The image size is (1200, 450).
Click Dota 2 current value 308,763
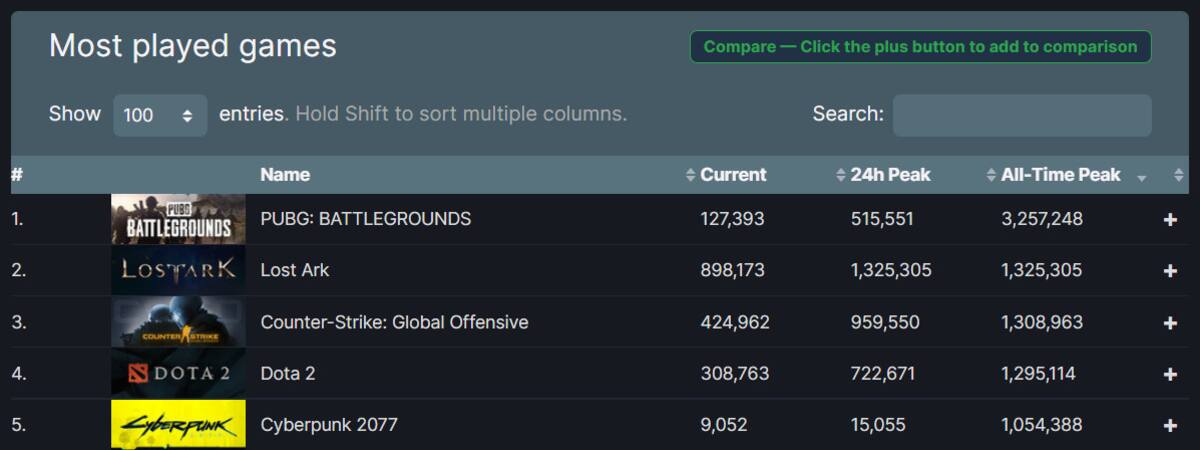(x=734, y=374)
